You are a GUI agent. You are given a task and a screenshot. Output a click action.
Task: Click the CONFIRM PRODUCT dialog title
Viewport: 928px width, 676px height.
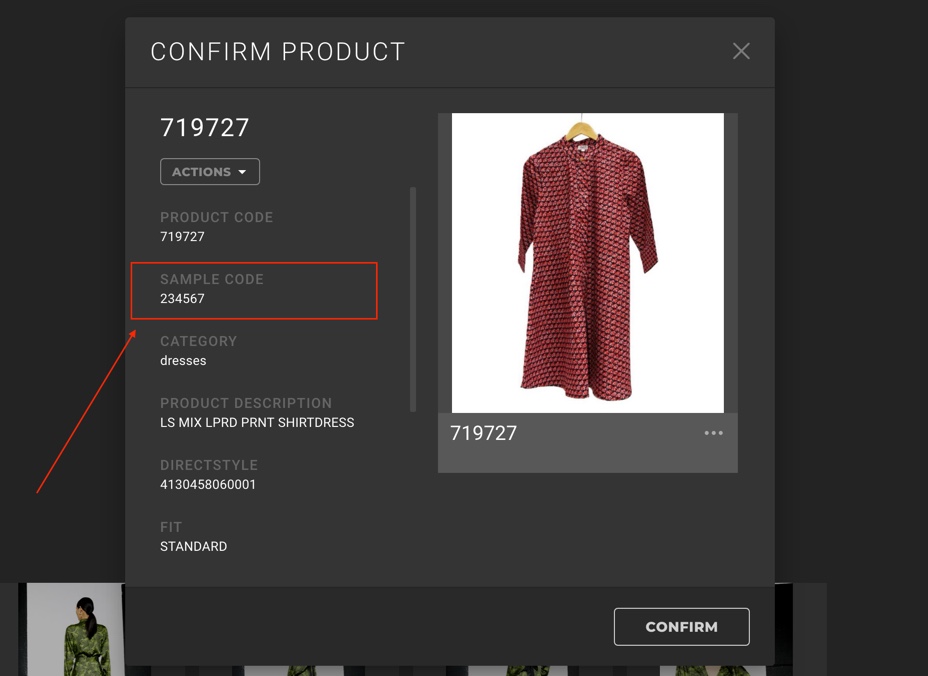(278, 52)
